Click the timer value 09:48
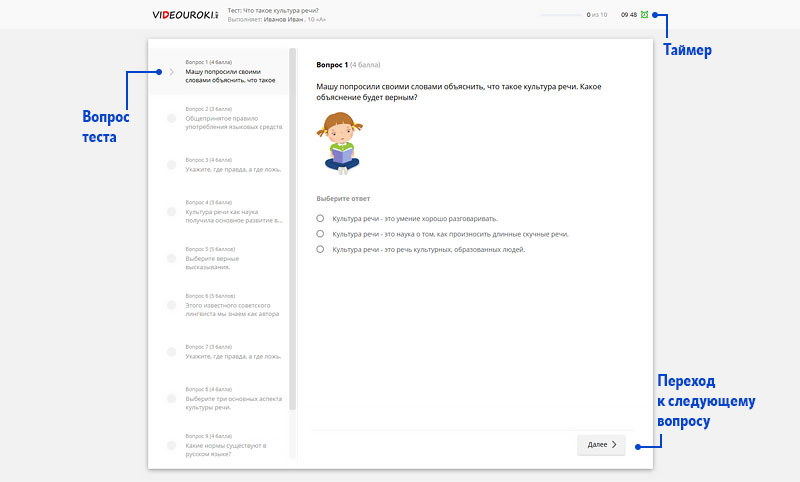Viewport: 800px width, 482px height. pyautogui.click(x=629, y=15)
